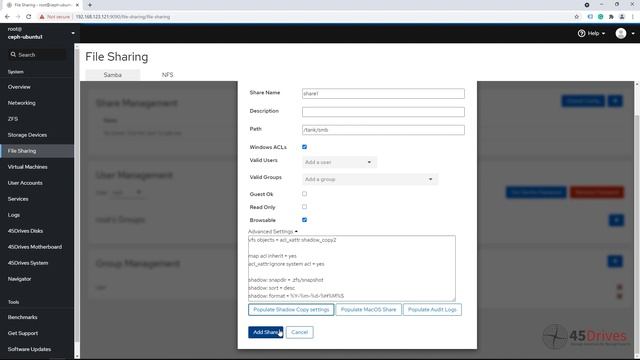Open the User Management user dropdown

click(127, 192)
